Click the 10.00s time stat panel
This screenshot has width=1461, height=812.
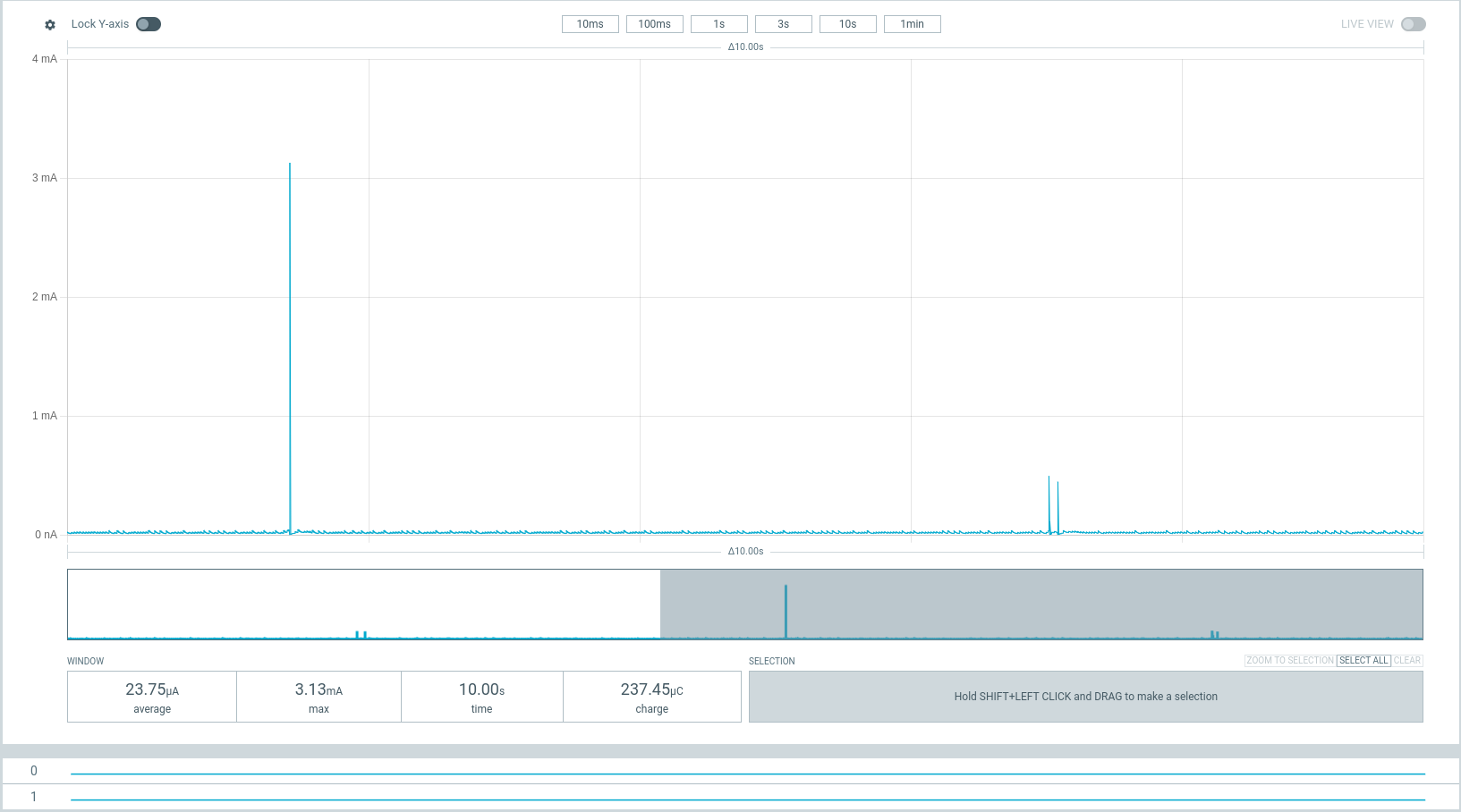(x=481, y=696)
